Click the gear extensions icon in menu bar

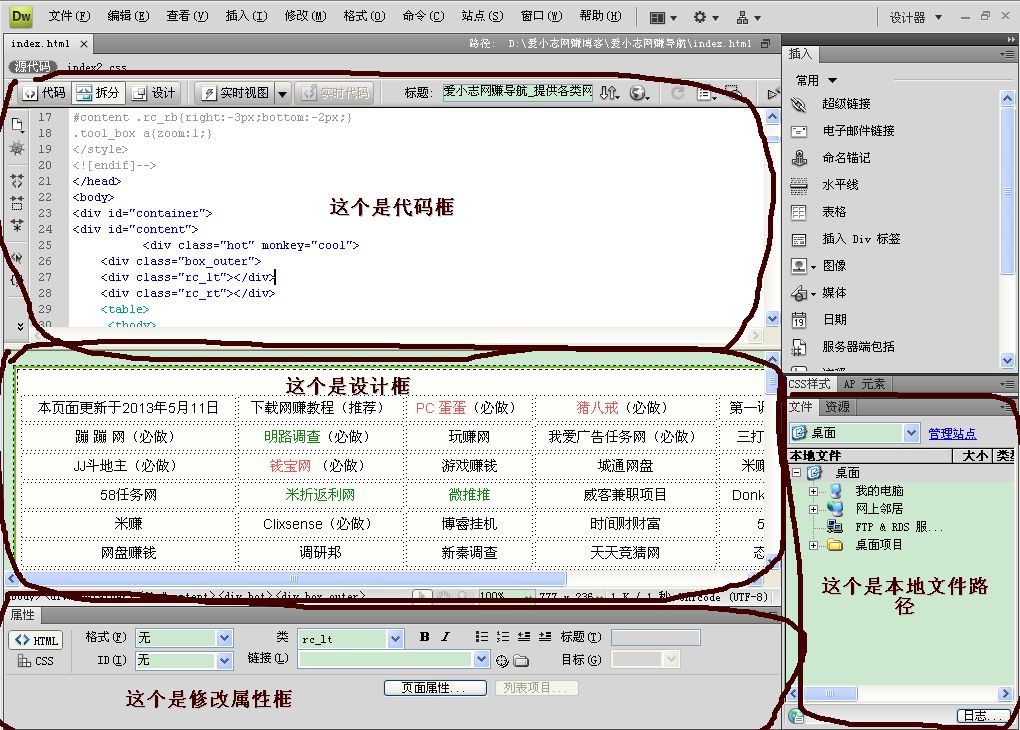click(705, 18)
